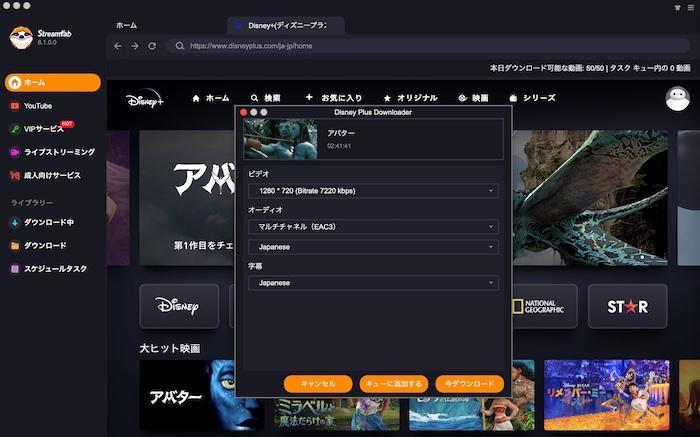Switch to the Disney+ tab
Image resolution: width=700 pixels, height=437 pixels.
coord(286,25)
